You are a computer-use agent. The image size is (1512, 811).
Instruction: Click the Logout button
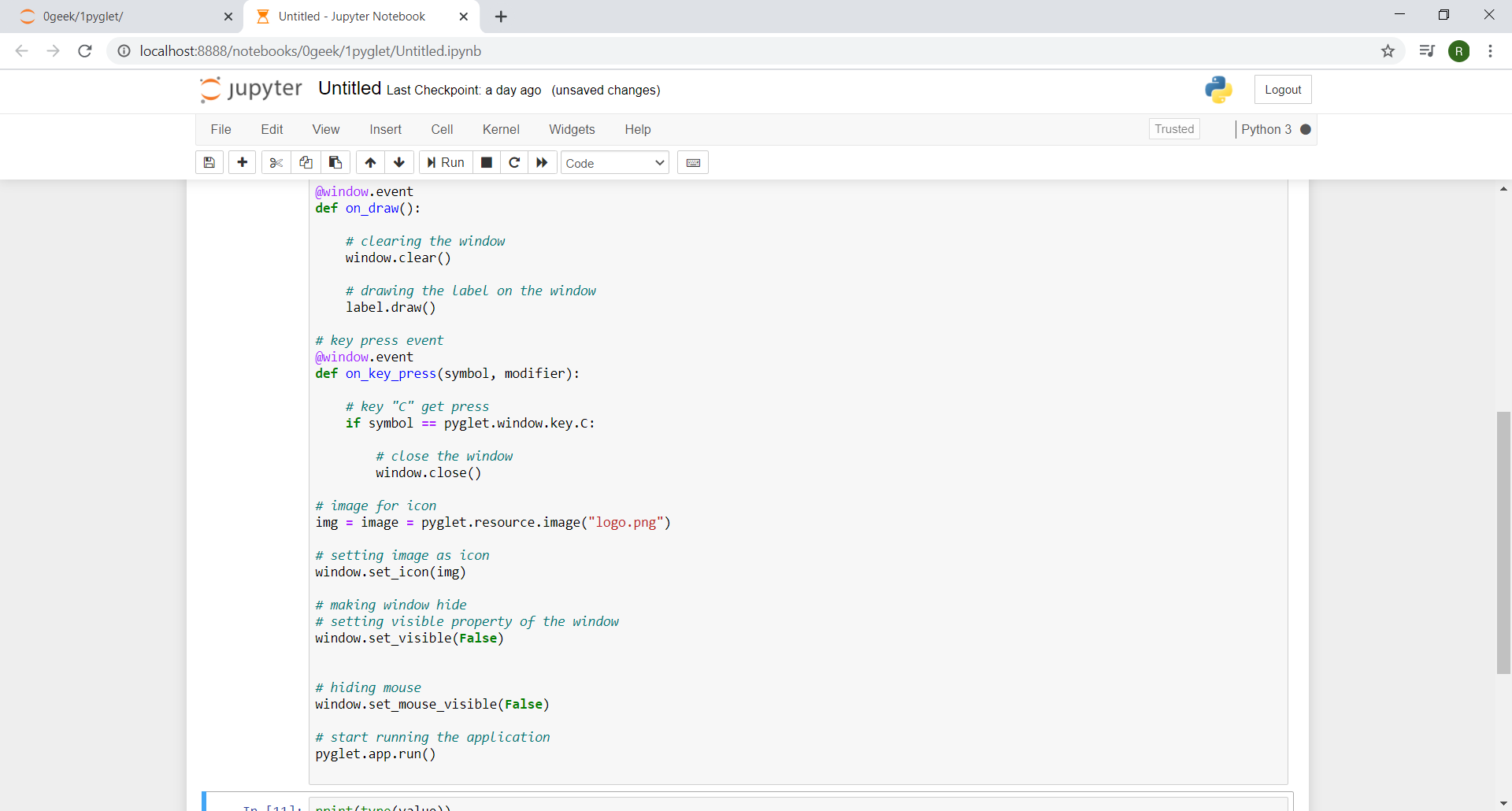(1283, 90)
